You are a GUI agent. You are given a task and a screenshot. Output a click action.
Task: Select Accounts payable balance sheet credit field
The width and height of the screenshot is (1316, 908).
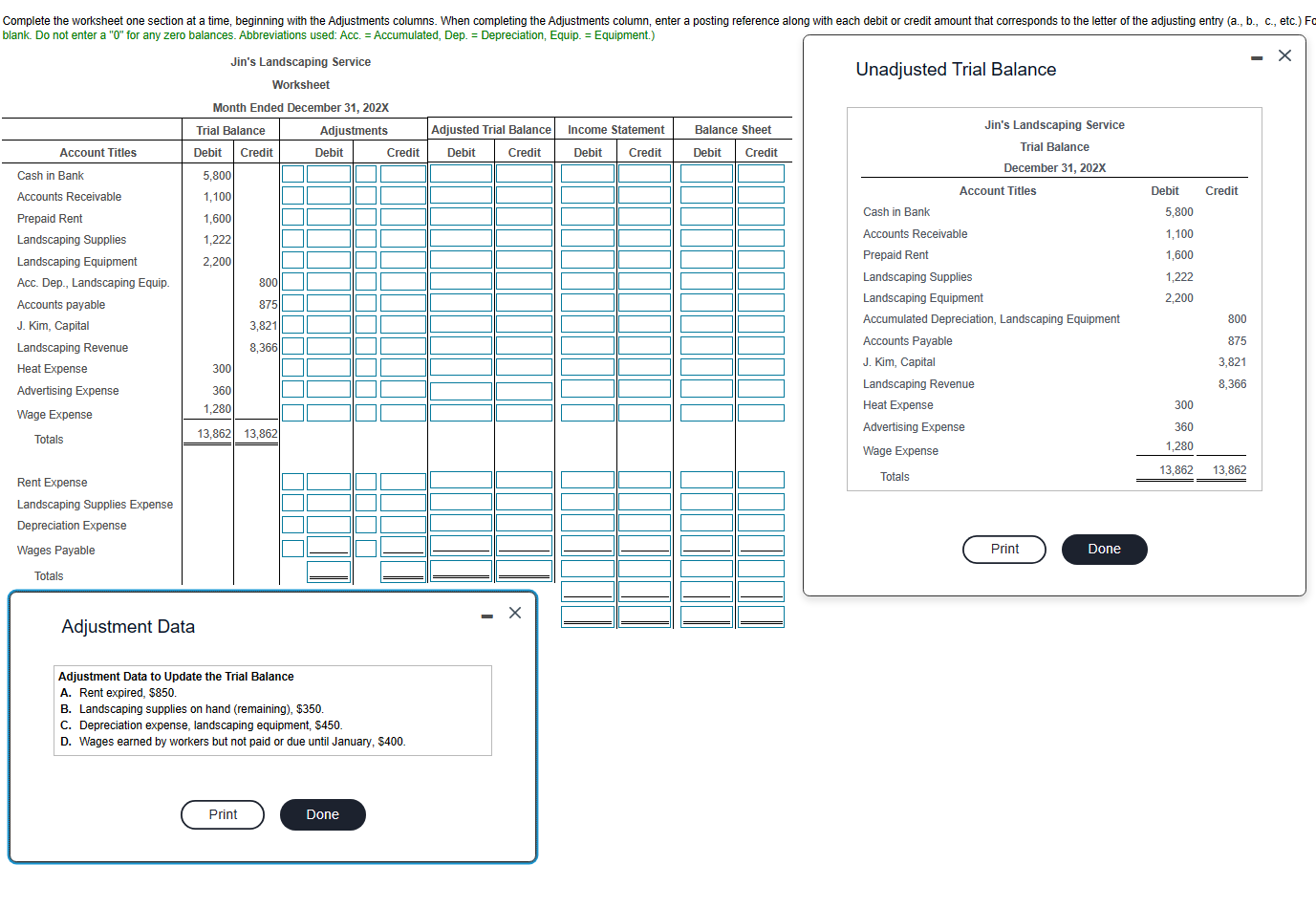tap(761, 303)
